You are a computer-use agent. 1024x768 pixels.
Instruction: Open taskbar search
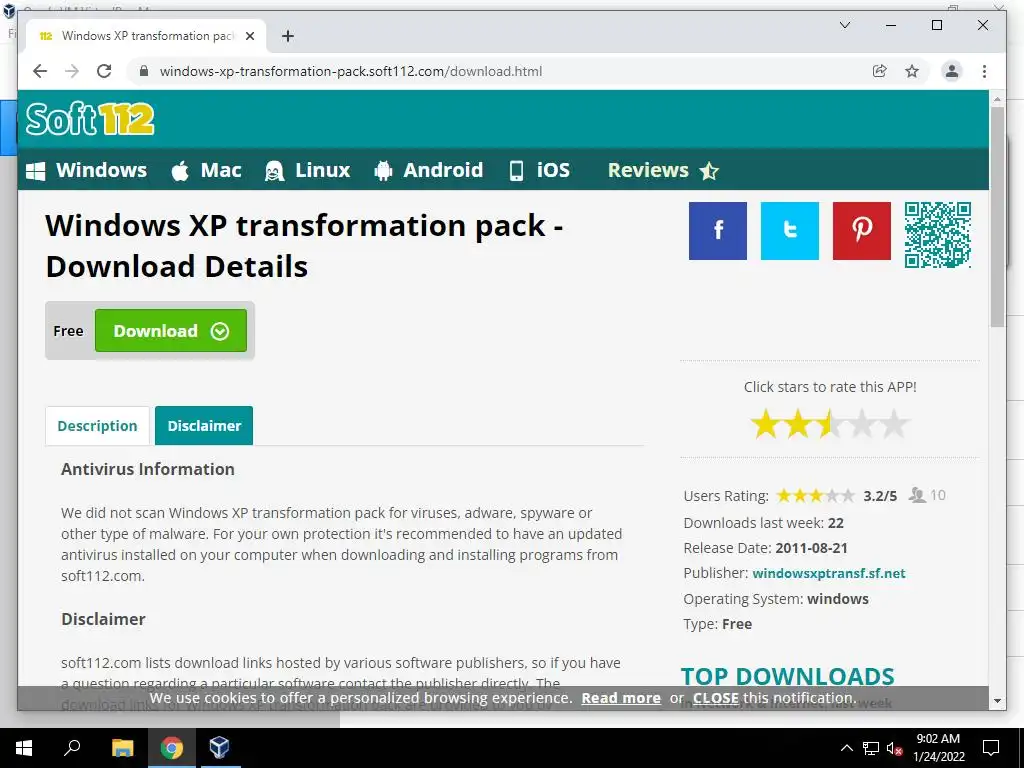pyautogui.click(x=72, y=748)
